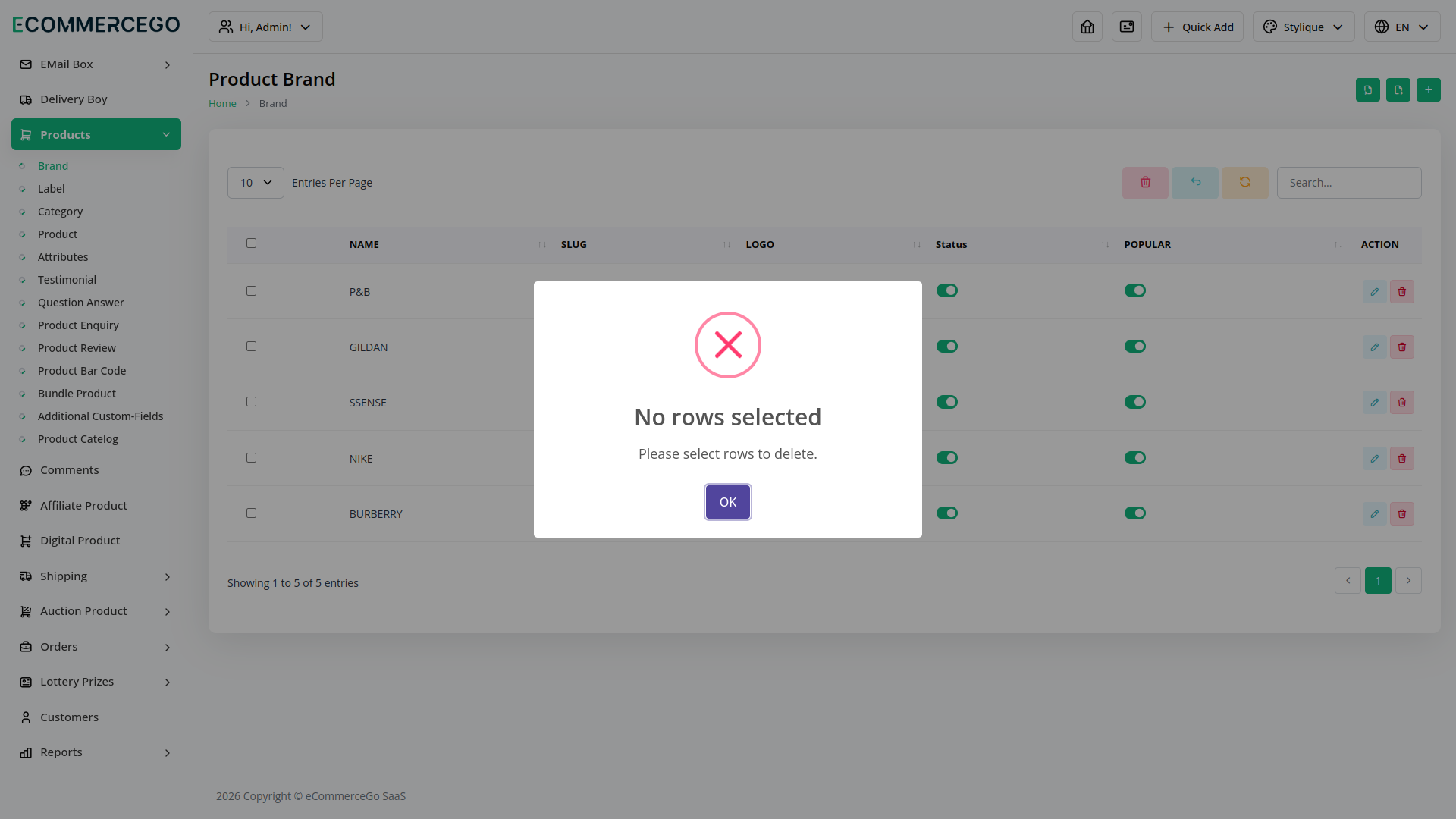Open Delivery Boy from sidebar

(x=96, y=99)
